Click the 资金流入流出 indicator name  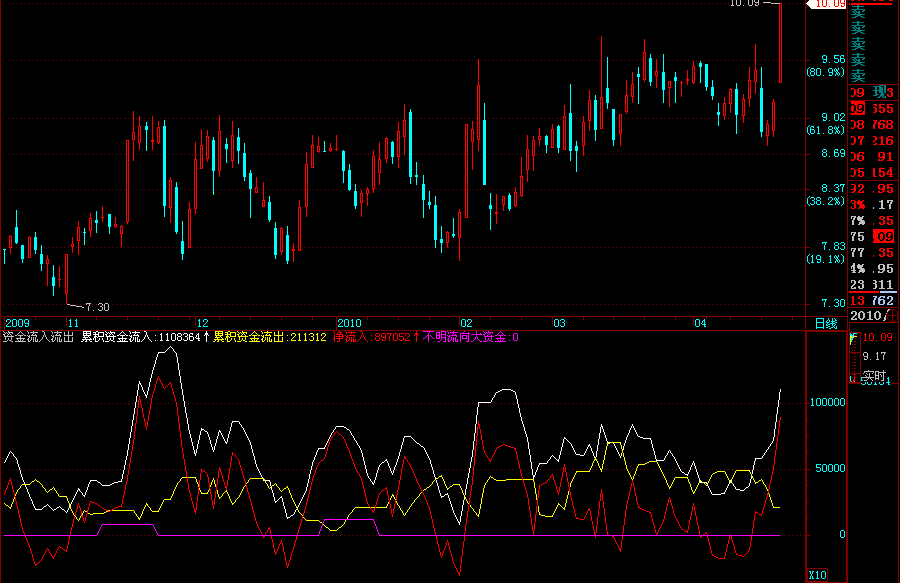point(38,337)
